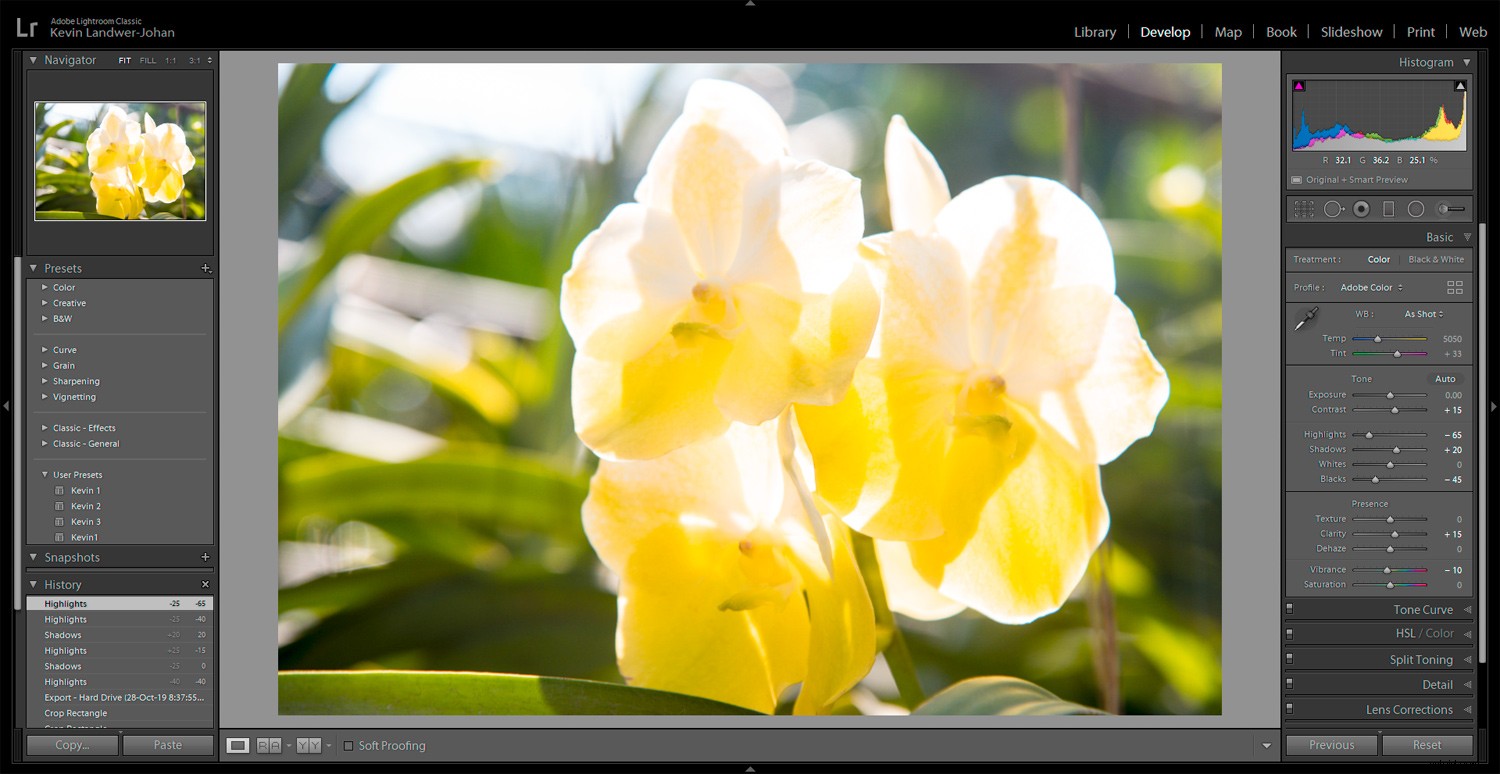Switch to the Slideshow module
The image size is (1500, 774).
1351,31
